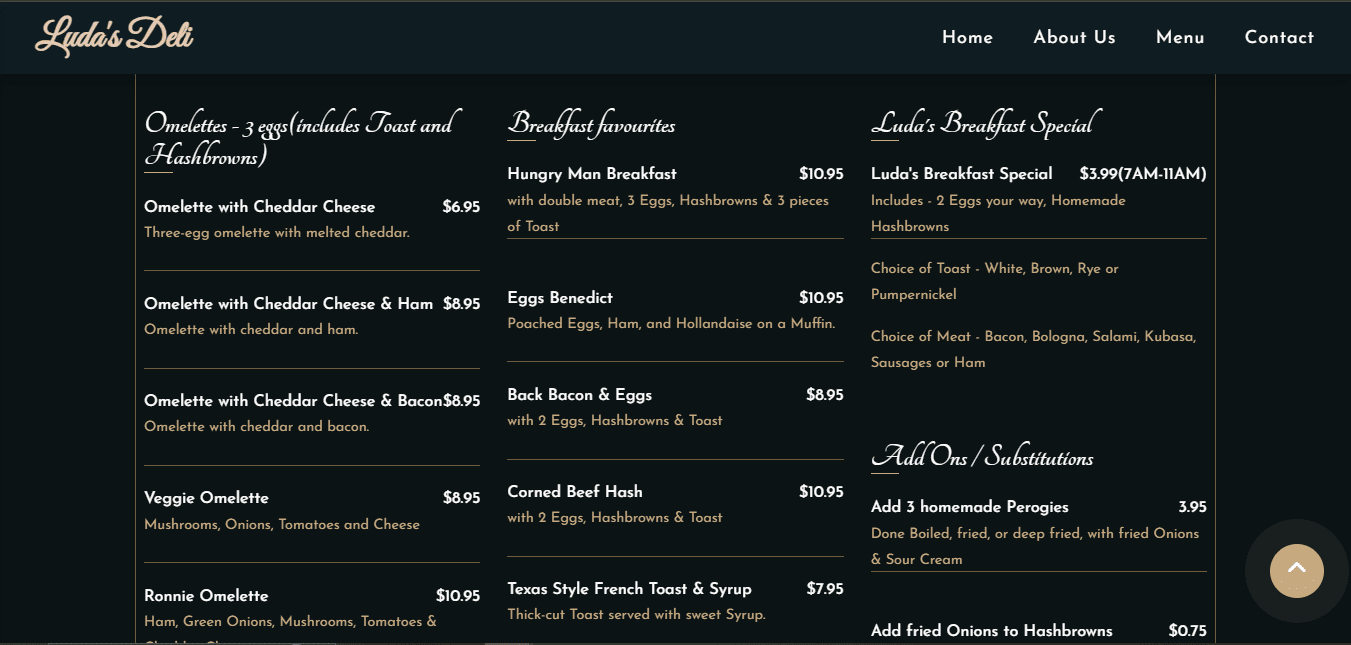The image size is (1351, 645).
Task: Choose Eggs Benedict from the menu
Action: [560, 298]
